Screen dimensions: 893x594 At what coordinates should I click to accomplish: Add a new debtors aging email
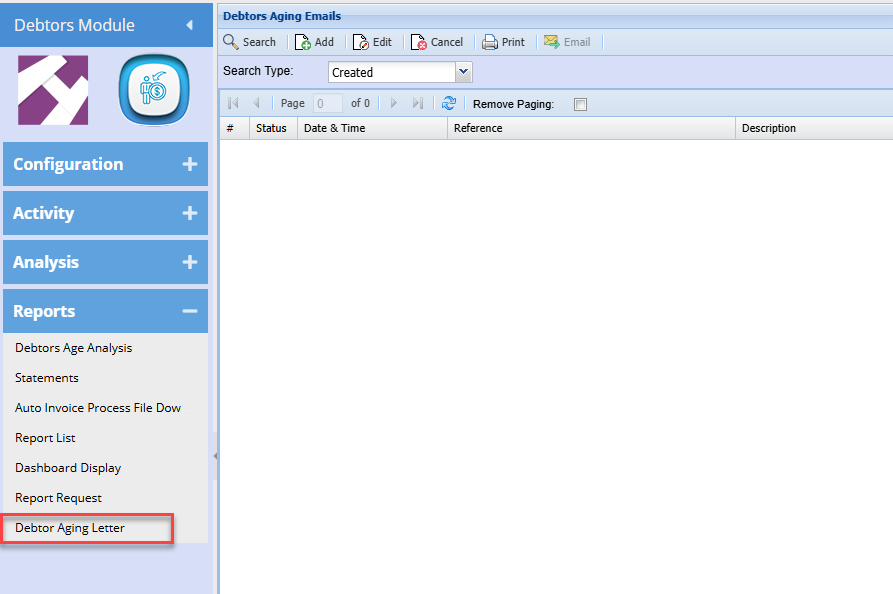[x=314, y=42]
